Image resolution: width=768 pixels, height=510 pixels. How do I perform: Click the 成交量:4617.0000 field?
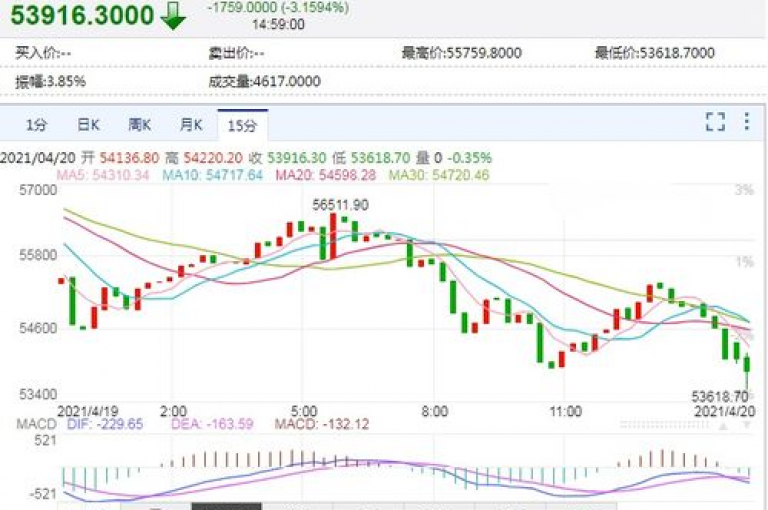(x=264, y=81)
